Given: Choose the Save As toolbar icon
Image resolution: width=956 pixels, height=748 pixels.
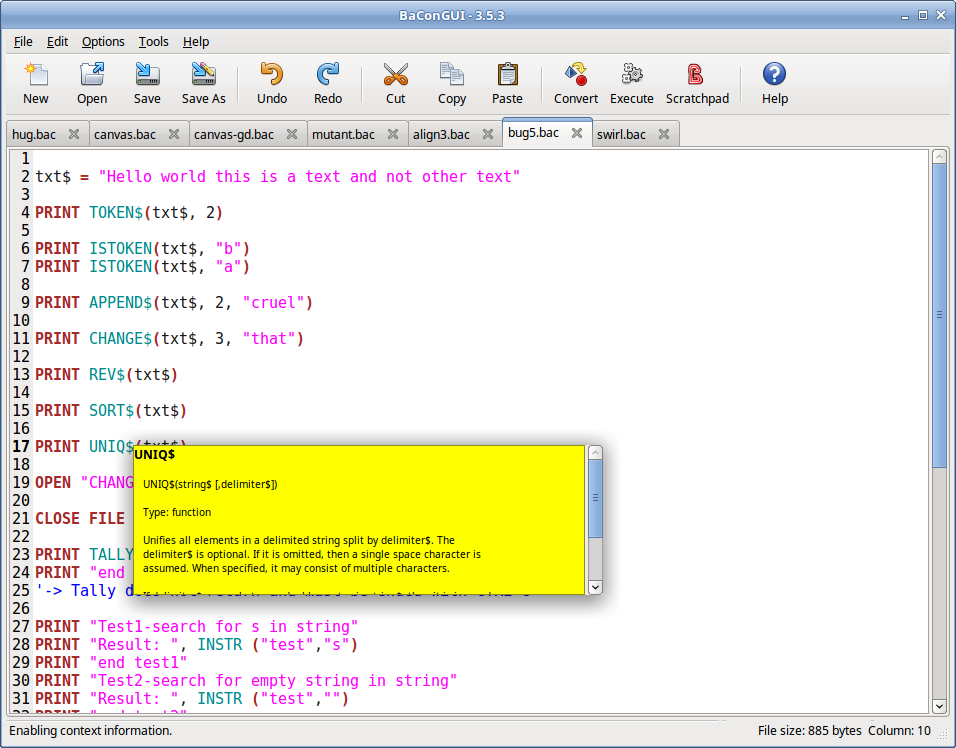Looking at the screenshot, I should tap(204, 83).
